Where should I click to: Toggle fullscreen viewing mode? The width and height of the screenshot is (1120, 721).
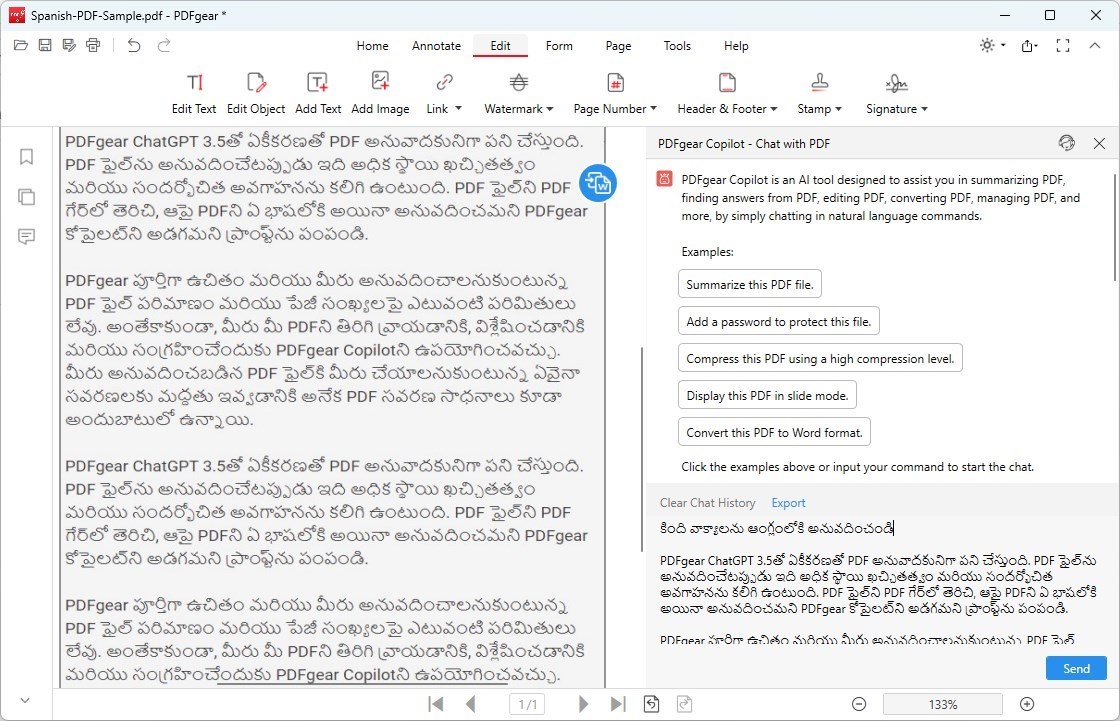point(1063,45)
